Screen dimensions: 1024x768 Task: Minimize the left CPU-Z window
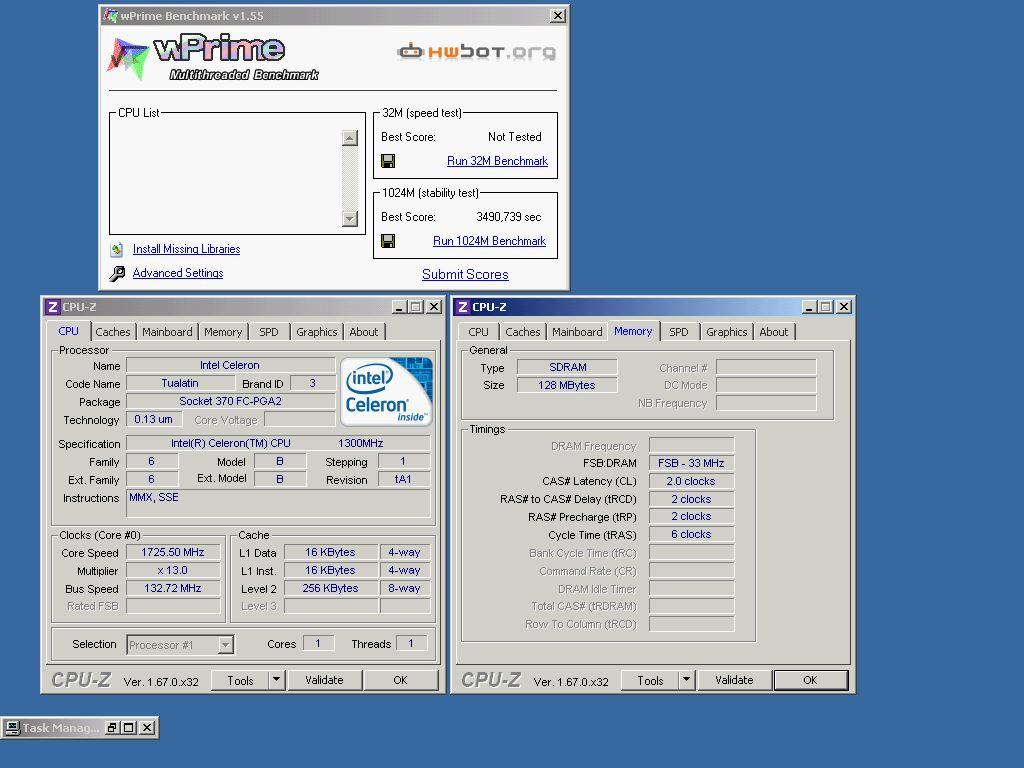[x=400, y=307]
